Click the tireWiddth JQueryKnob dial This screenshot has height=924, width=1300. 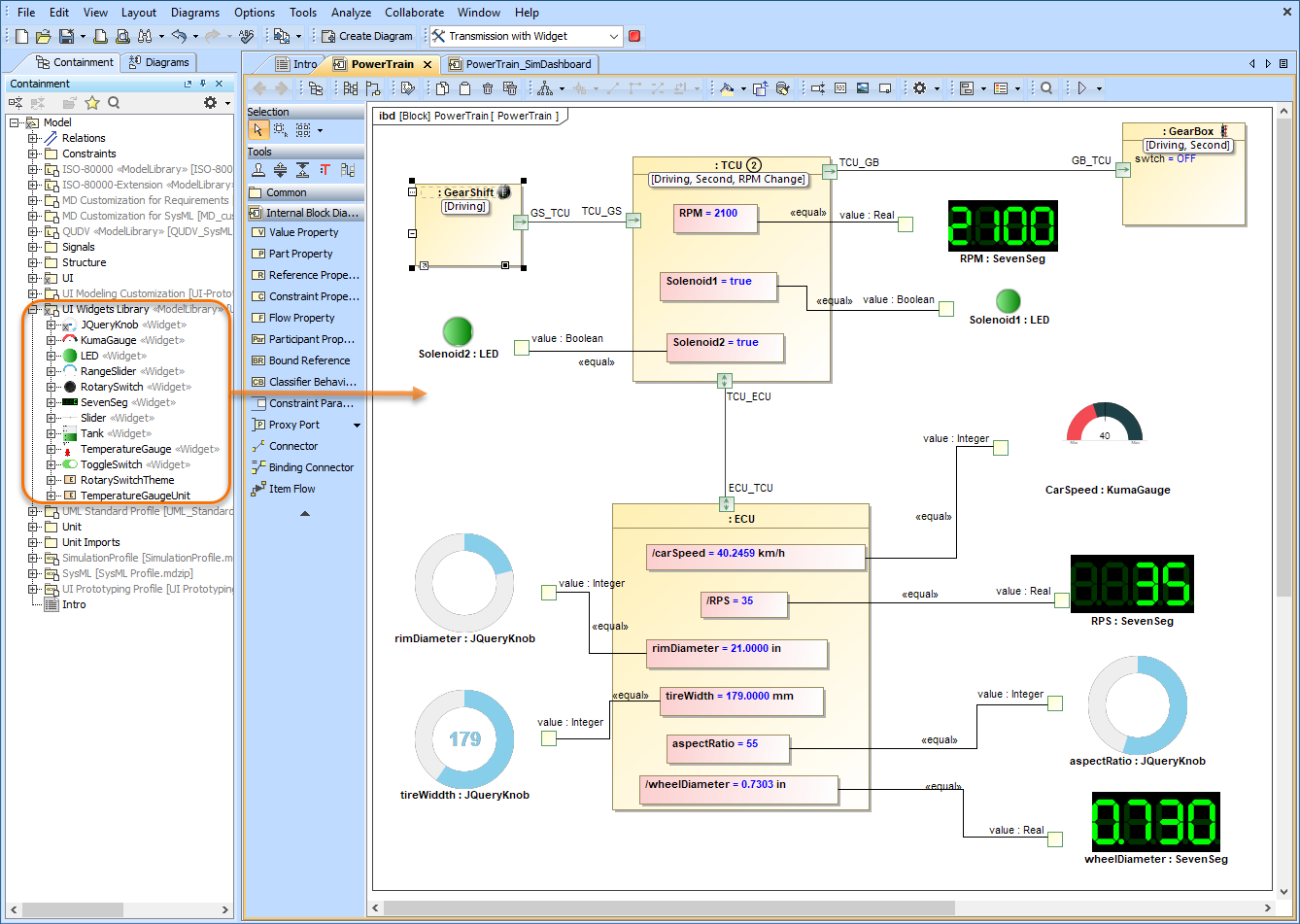pyautogui.click(x=464, y=739)
